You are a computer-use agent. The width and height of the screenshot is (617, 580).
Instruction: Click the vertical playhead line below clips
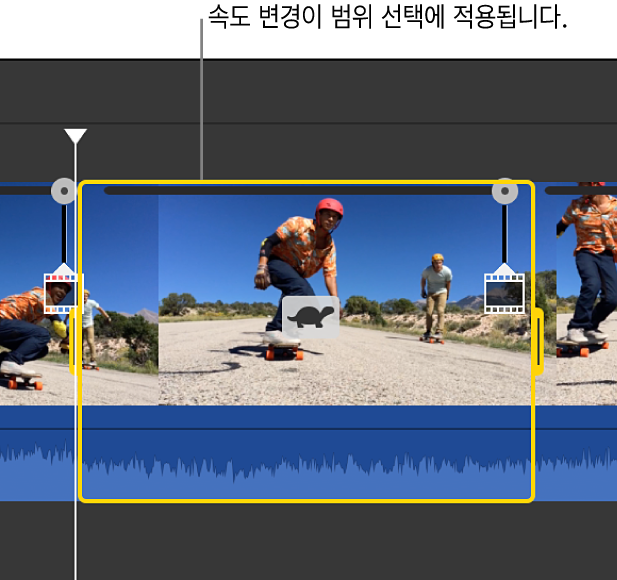(76, 541)
